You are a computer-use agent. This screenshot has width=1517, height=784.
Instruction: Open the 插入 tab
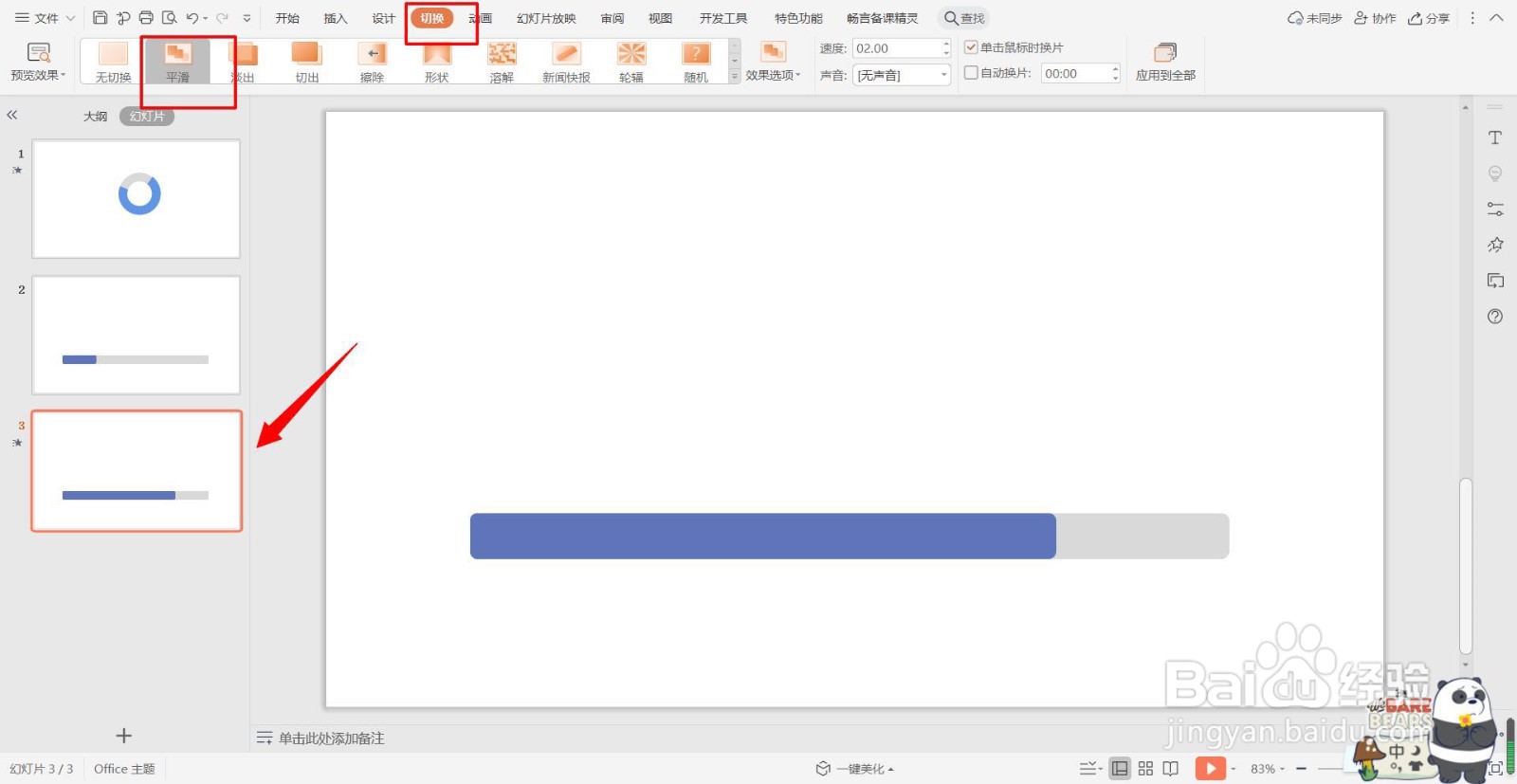pyautogui.click(x=336, y=18)
